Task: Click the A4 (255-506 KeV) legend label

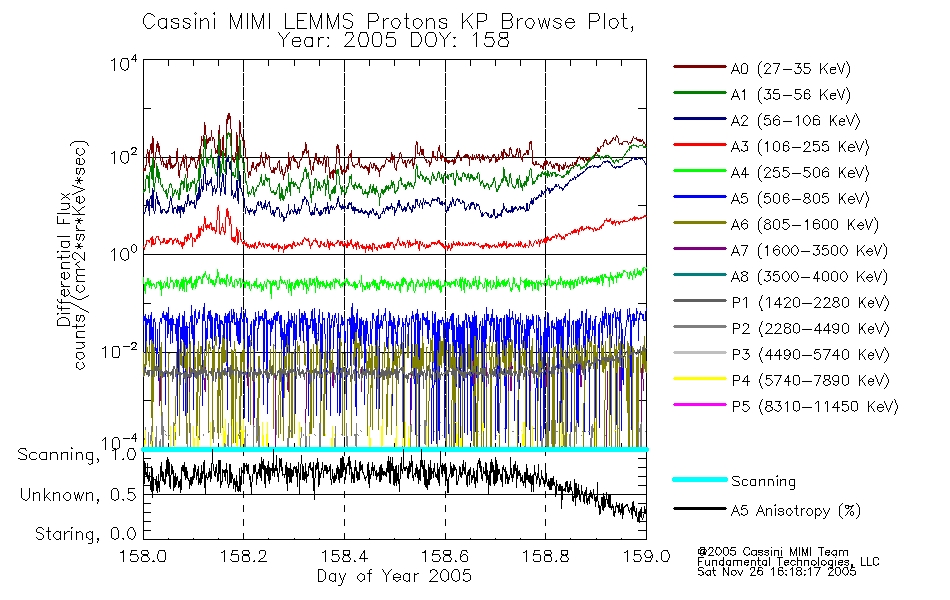Action: (800, 173)
